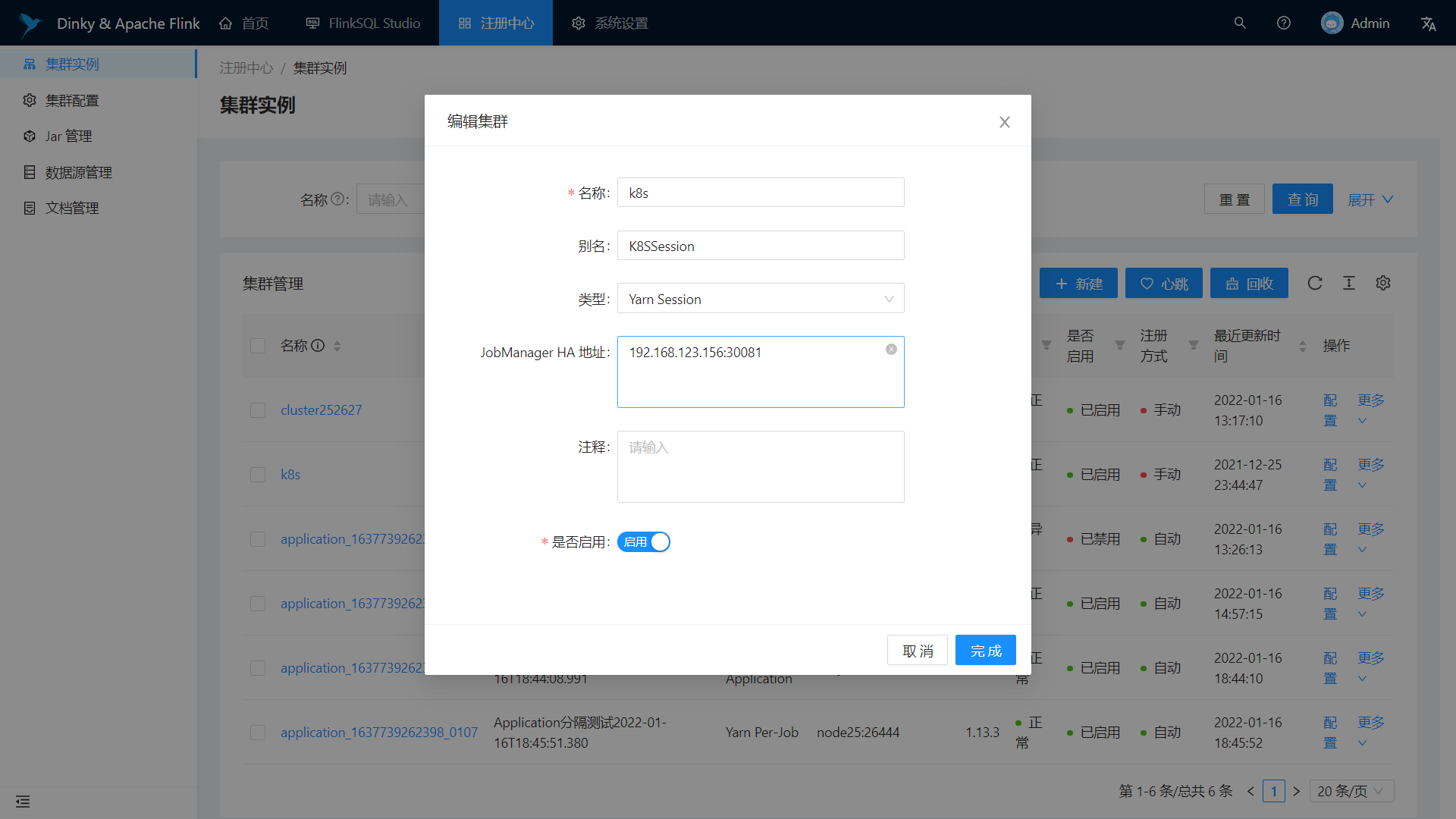Close the 编辑集群 dialog
The height and width of the screenshot is (819, 1456).
click(x=1005, y=122)
